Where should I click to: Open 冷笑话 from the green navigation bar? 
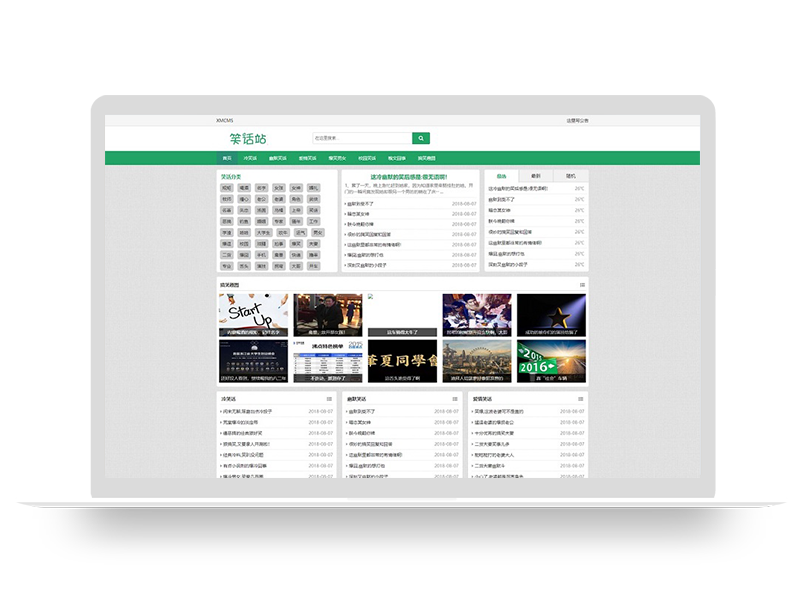pyautogui.click(x=250, y=159)
